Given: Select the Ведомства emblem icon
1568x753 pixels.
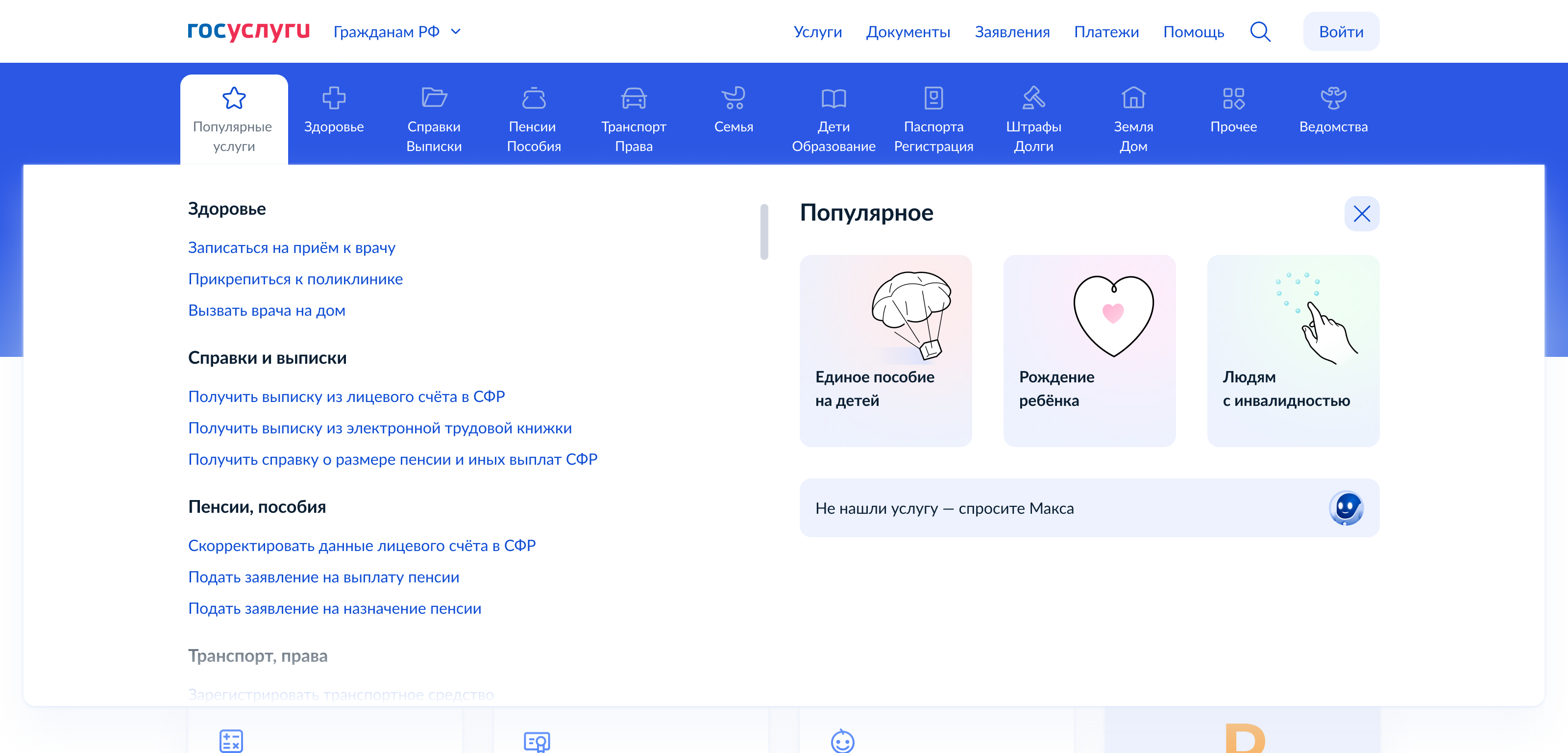Looking at the screenshot, I should coord(1333,98).
